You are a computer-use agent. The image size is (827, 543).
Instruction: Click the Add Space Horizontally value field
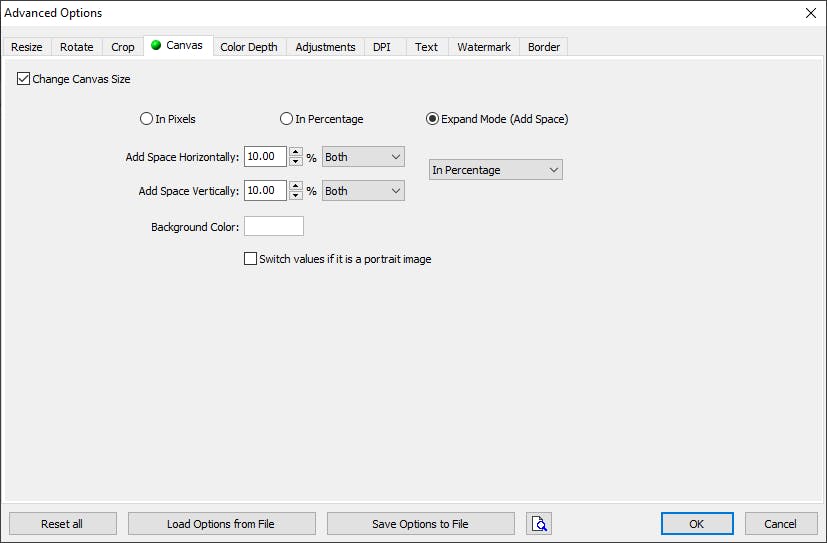(265, 157)
